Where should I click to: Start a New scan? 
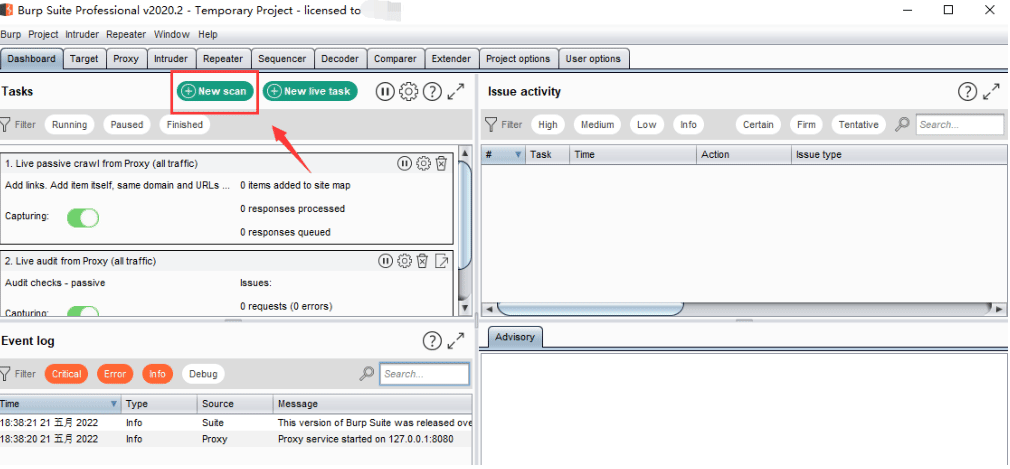pos(215,91)
